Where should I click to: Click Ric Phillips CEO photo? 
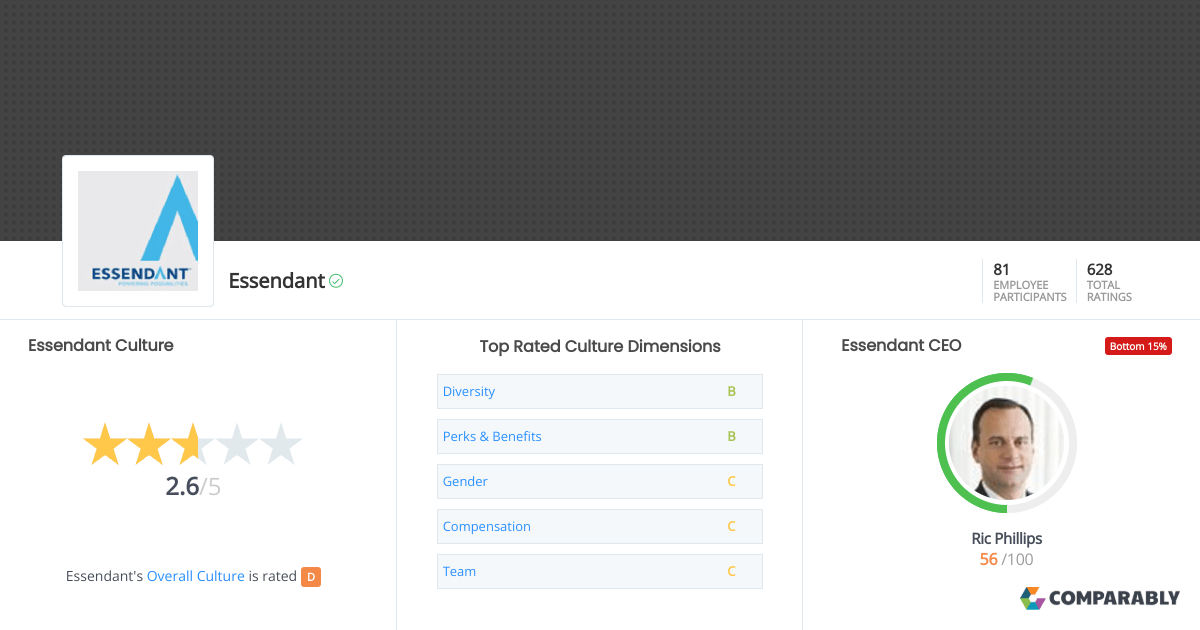point(1007,443)
